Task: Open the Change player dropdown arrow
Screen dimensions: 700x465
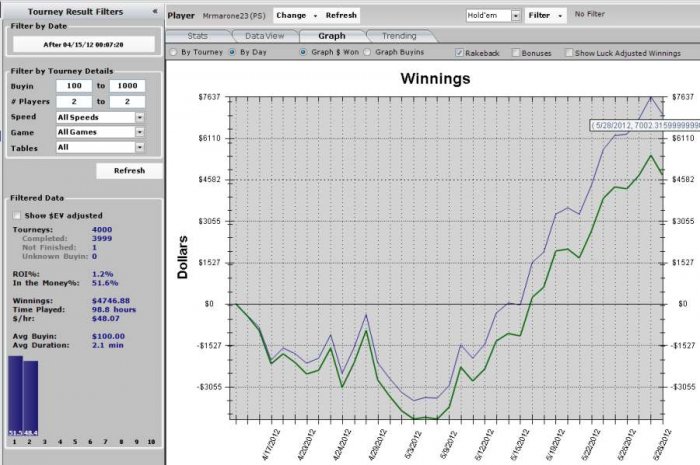Action: [315, 16]
